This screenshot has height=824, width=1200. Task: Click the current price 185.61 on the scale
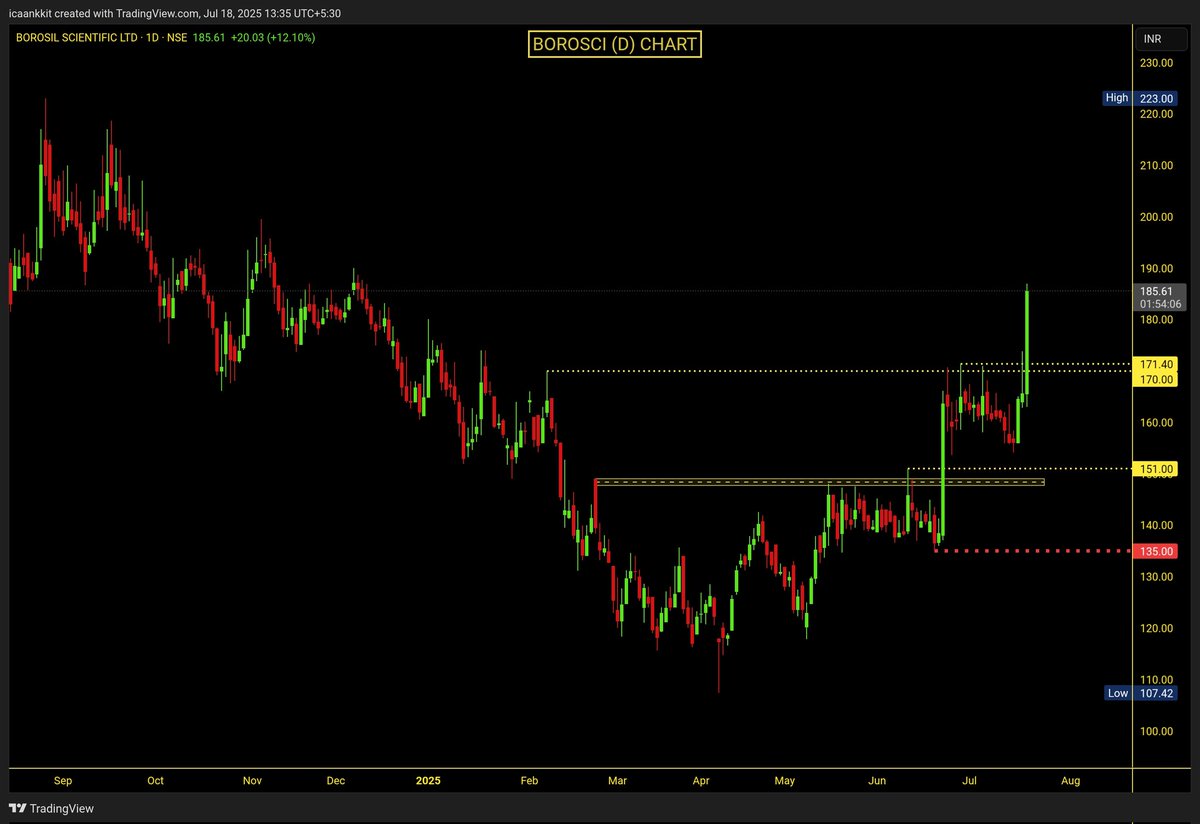pos(1155,290)
